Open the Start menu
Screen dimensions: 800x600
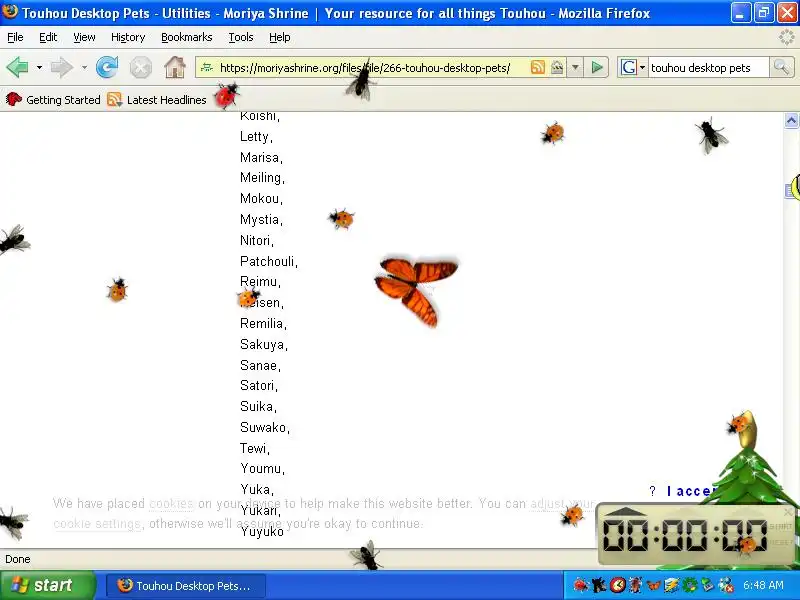pyautogui.click(x=48, y=585)
